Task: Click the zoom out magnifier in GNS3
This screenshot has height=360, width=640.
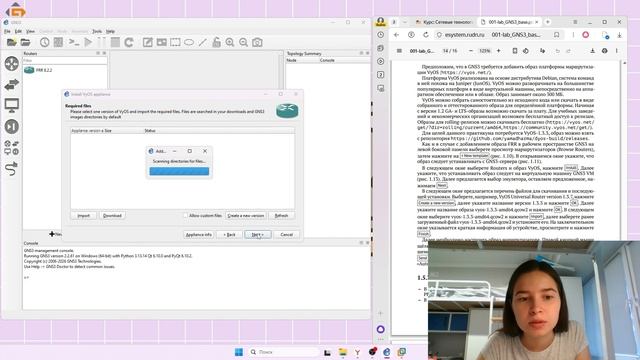Action: point(243,42)
